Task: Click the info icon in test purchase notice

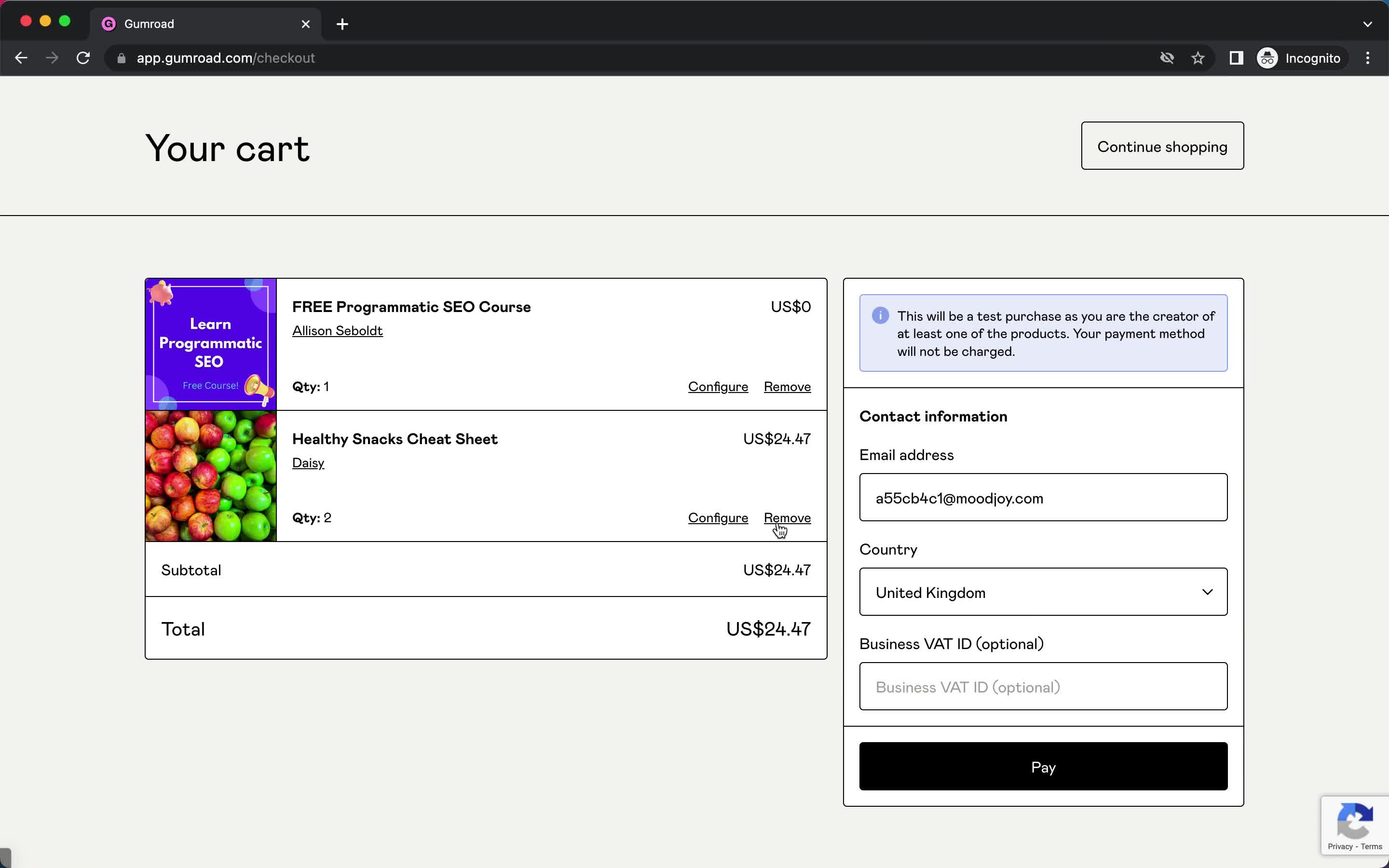Action: [x=880, y=316]
